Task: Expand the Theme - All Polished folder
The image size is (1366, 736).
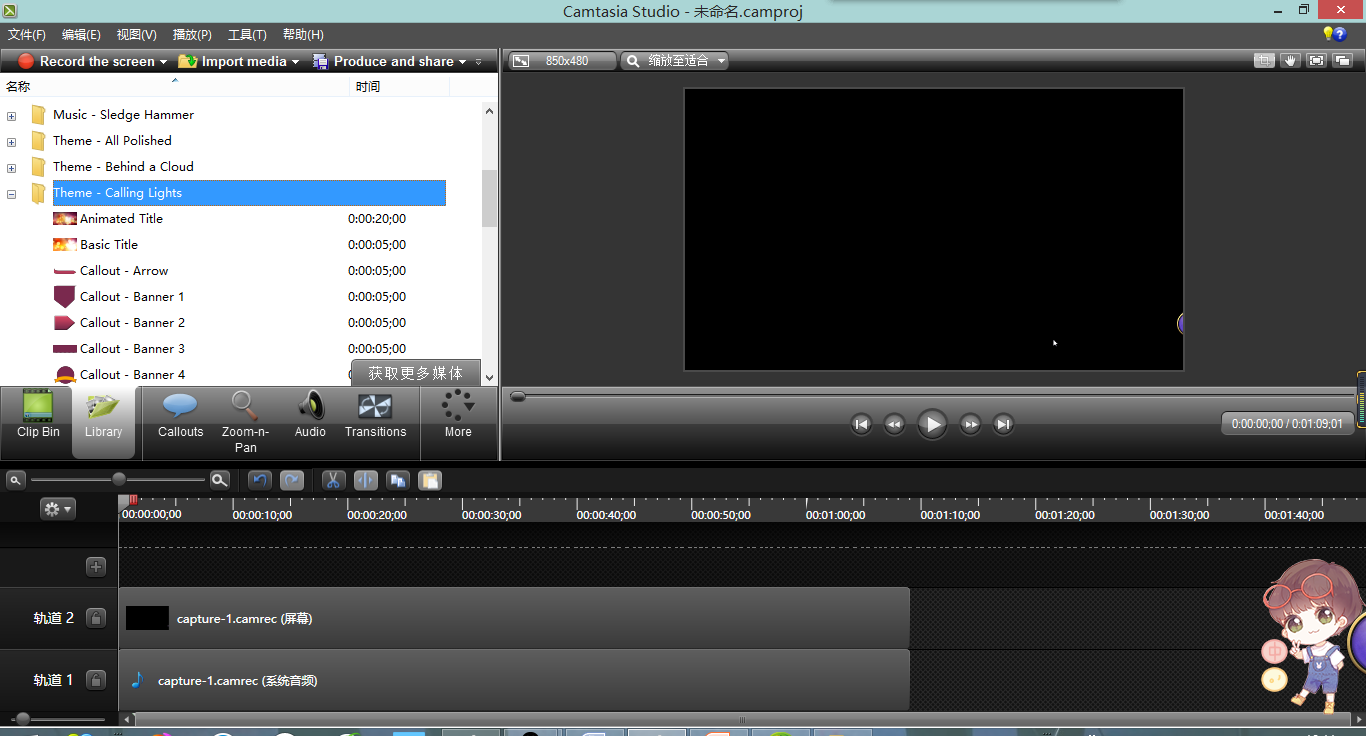Action: 12,142
